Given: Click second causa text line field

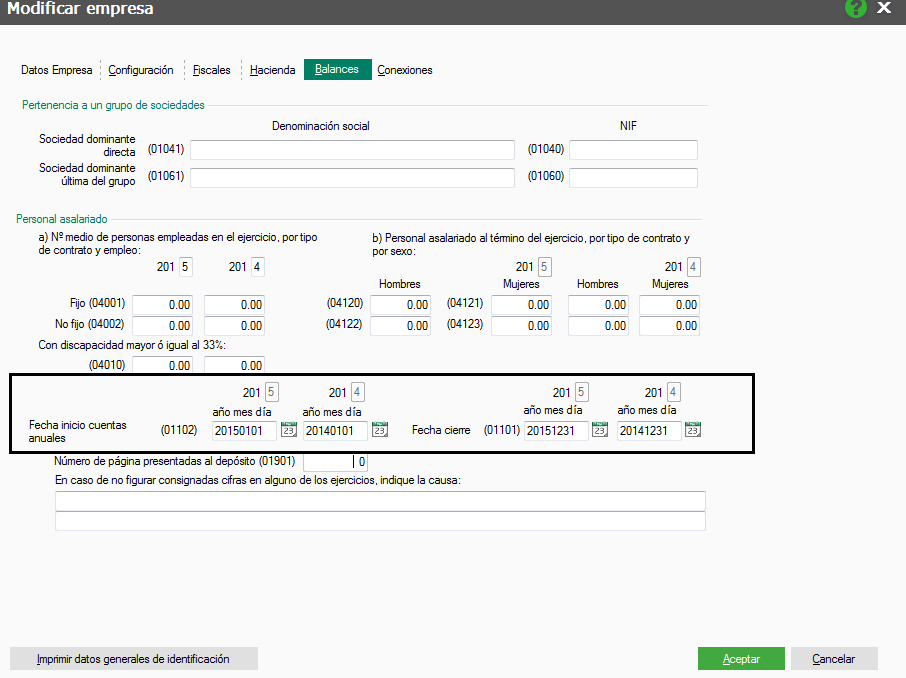Looking at the screenshot, I should pos(380,521).
